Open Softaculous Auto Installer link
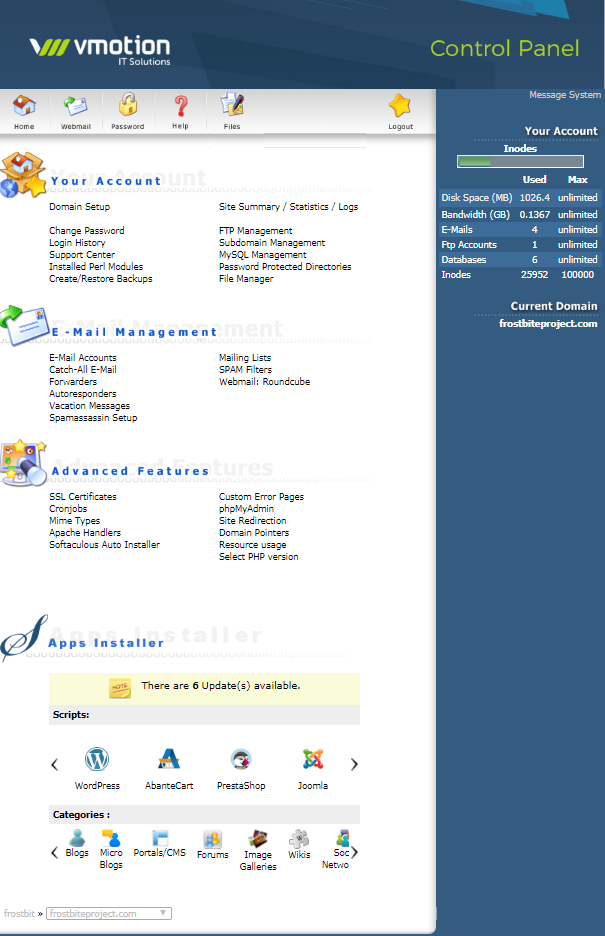 click(x=104, y=544)
